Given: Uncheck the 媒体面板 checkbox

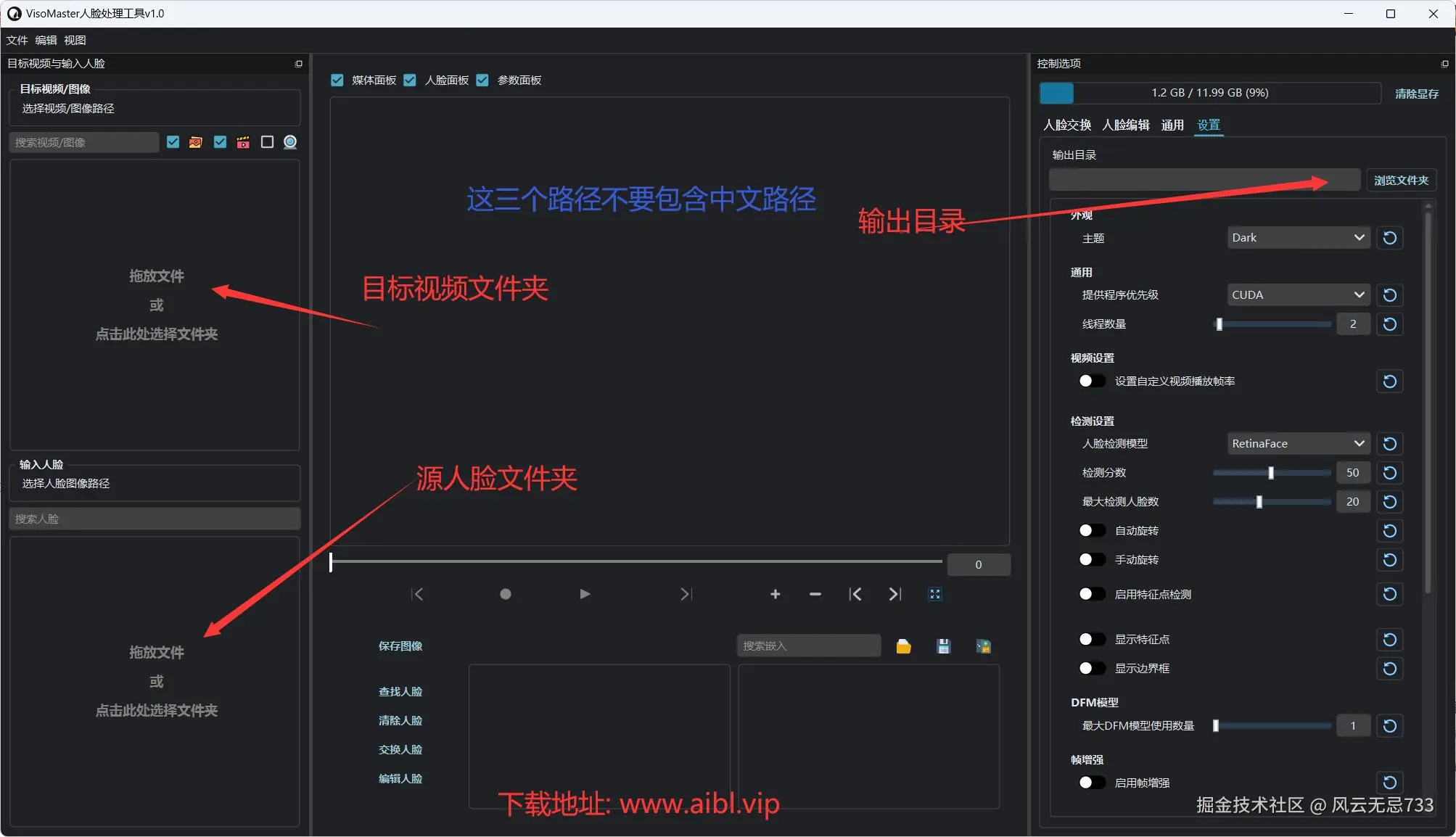Looking at the screenshot, I should click(337, 80).
